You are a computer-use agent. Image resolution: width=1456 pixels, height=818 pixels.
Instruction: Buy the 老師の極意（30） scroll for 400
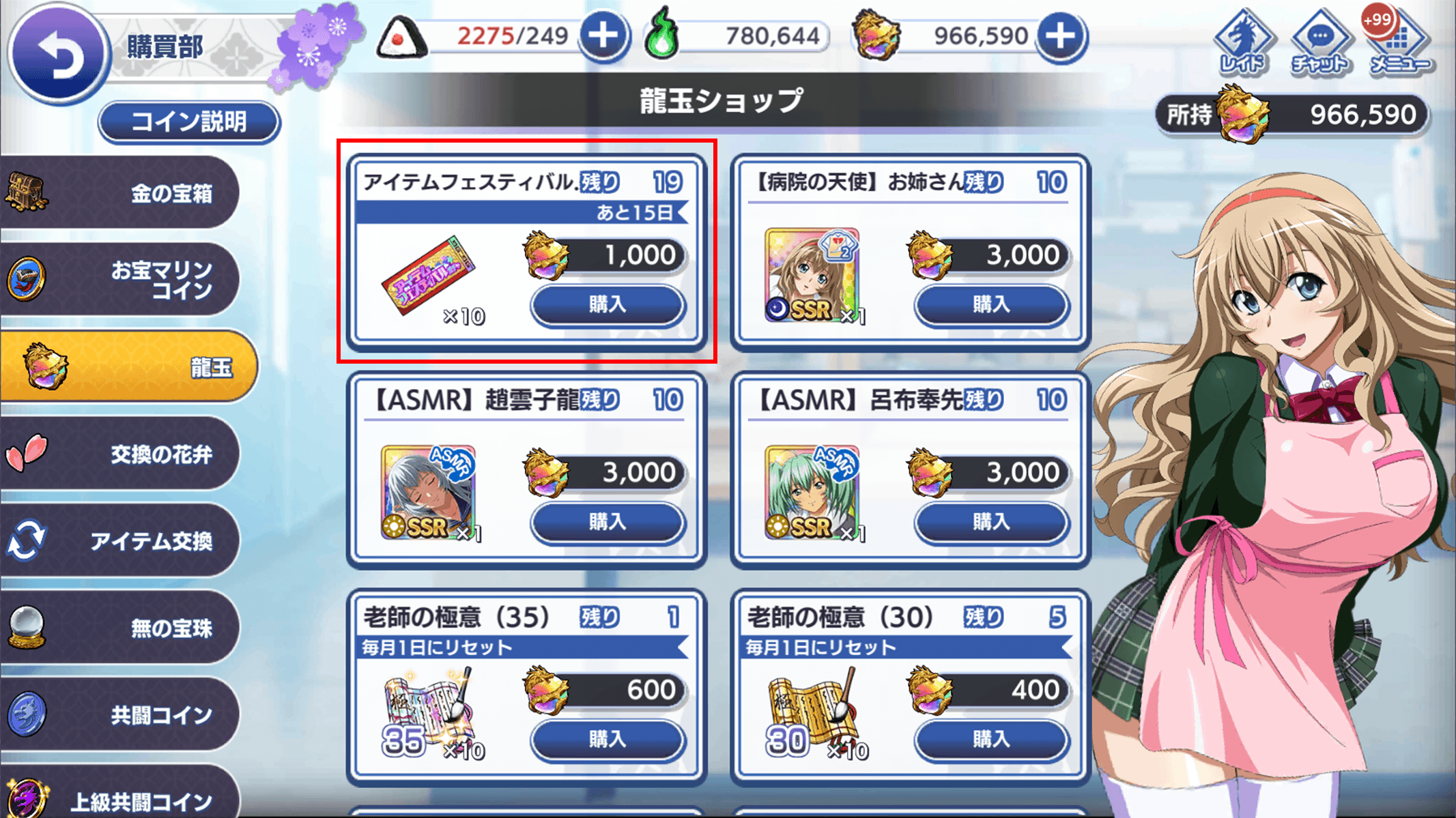point(991,740)
